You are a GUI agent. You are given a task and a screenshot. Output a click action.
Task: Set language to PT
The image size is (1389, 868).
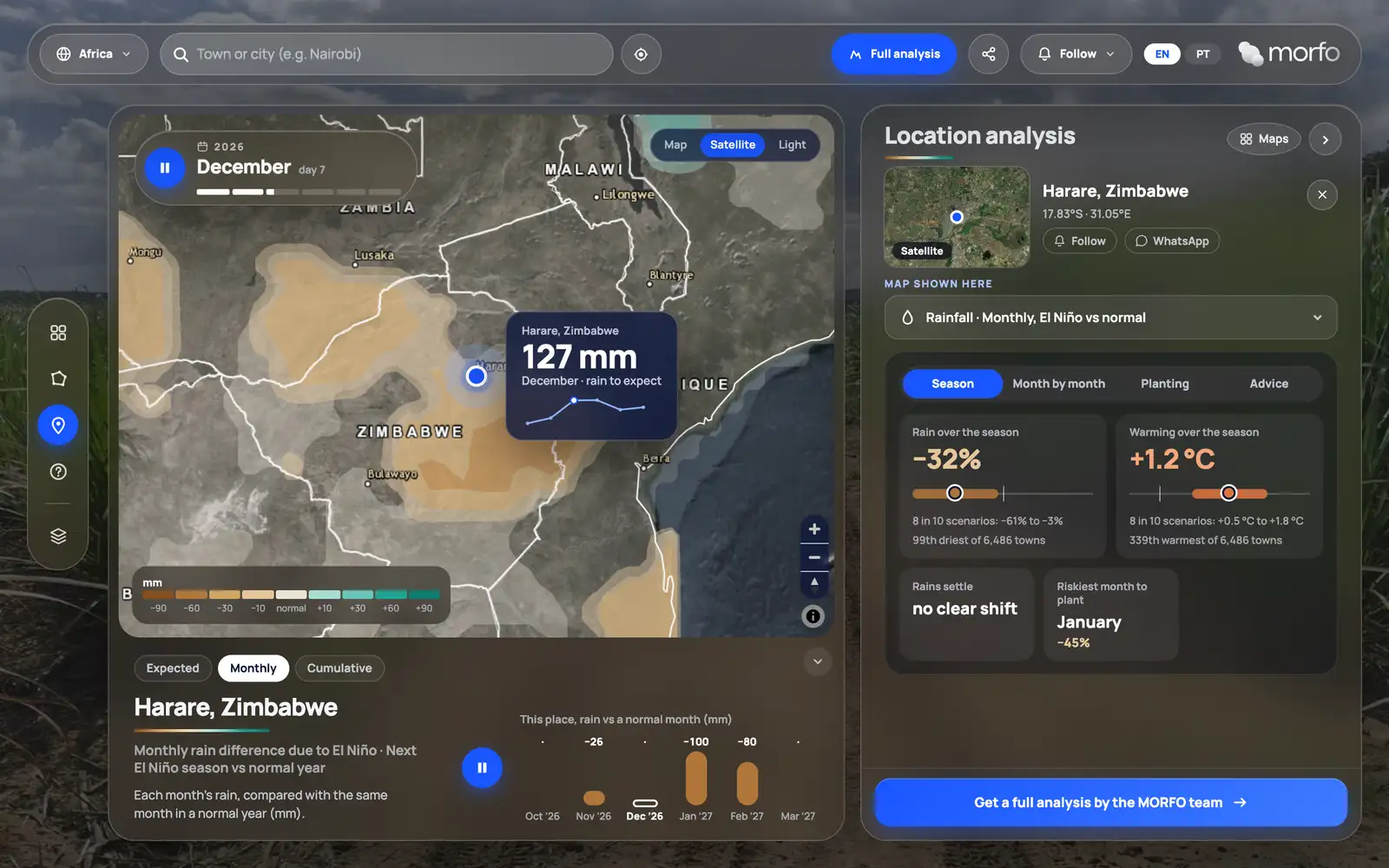pos(1202,54)
